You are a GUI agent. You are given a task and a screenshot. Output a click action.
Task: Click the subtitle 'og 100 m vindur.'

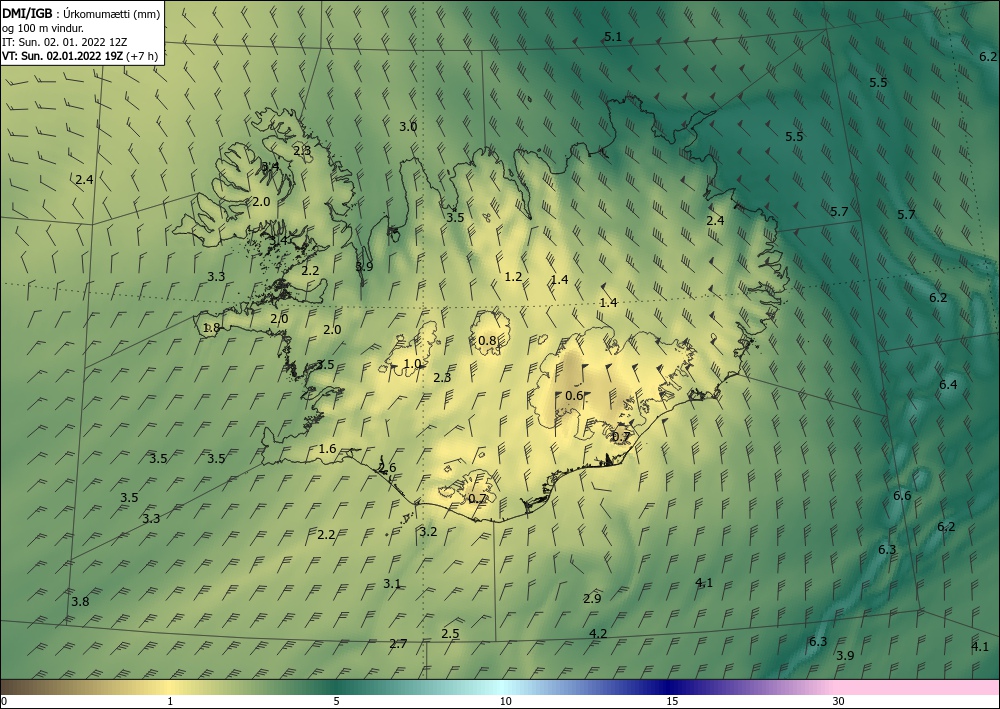click(43, 28)
